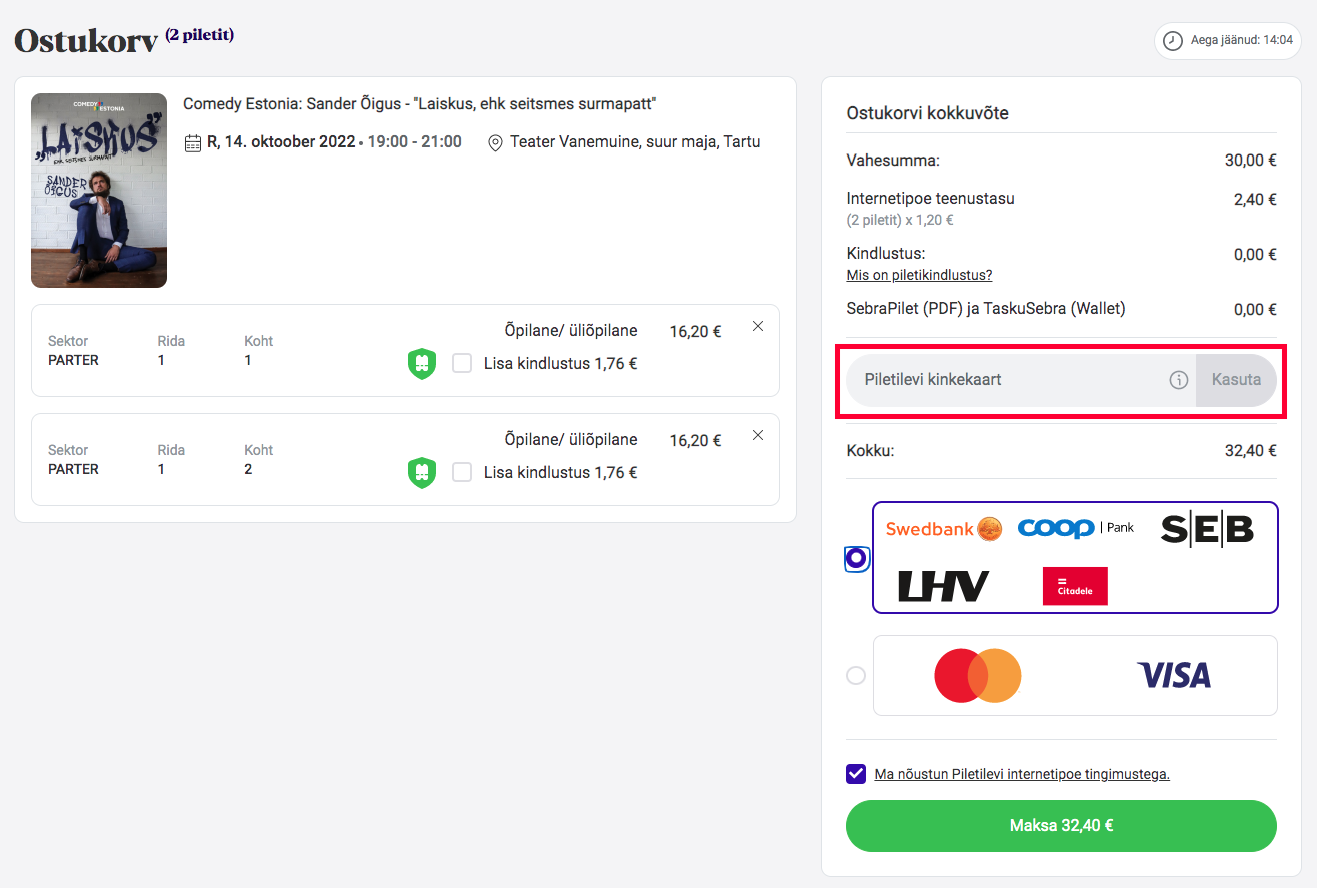Click the clock icon beside time remaining
The image size is (1317, 888).
1172,41
